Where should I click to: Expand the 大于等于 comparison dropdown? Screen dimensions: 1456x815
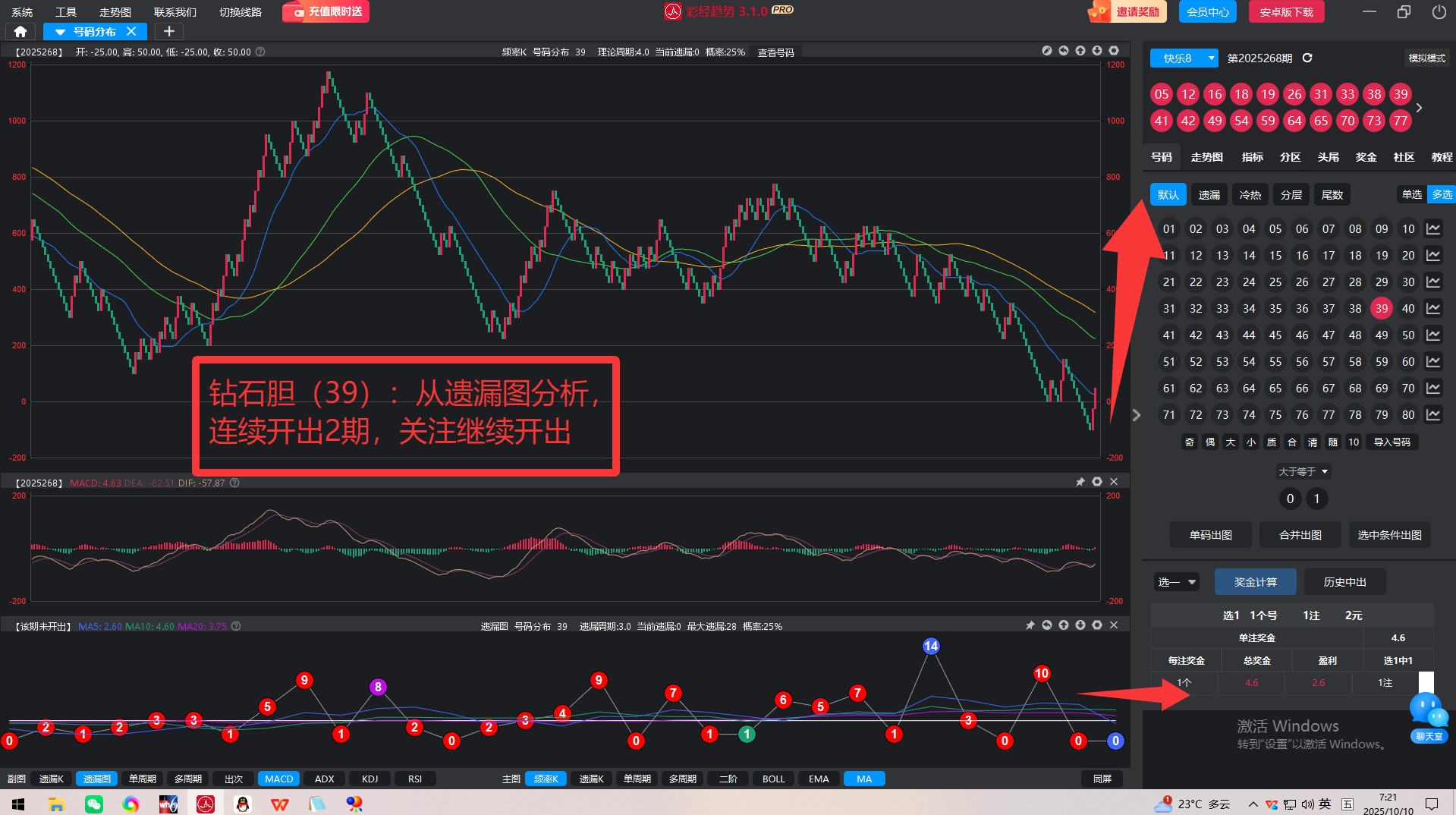(1303, 472)
